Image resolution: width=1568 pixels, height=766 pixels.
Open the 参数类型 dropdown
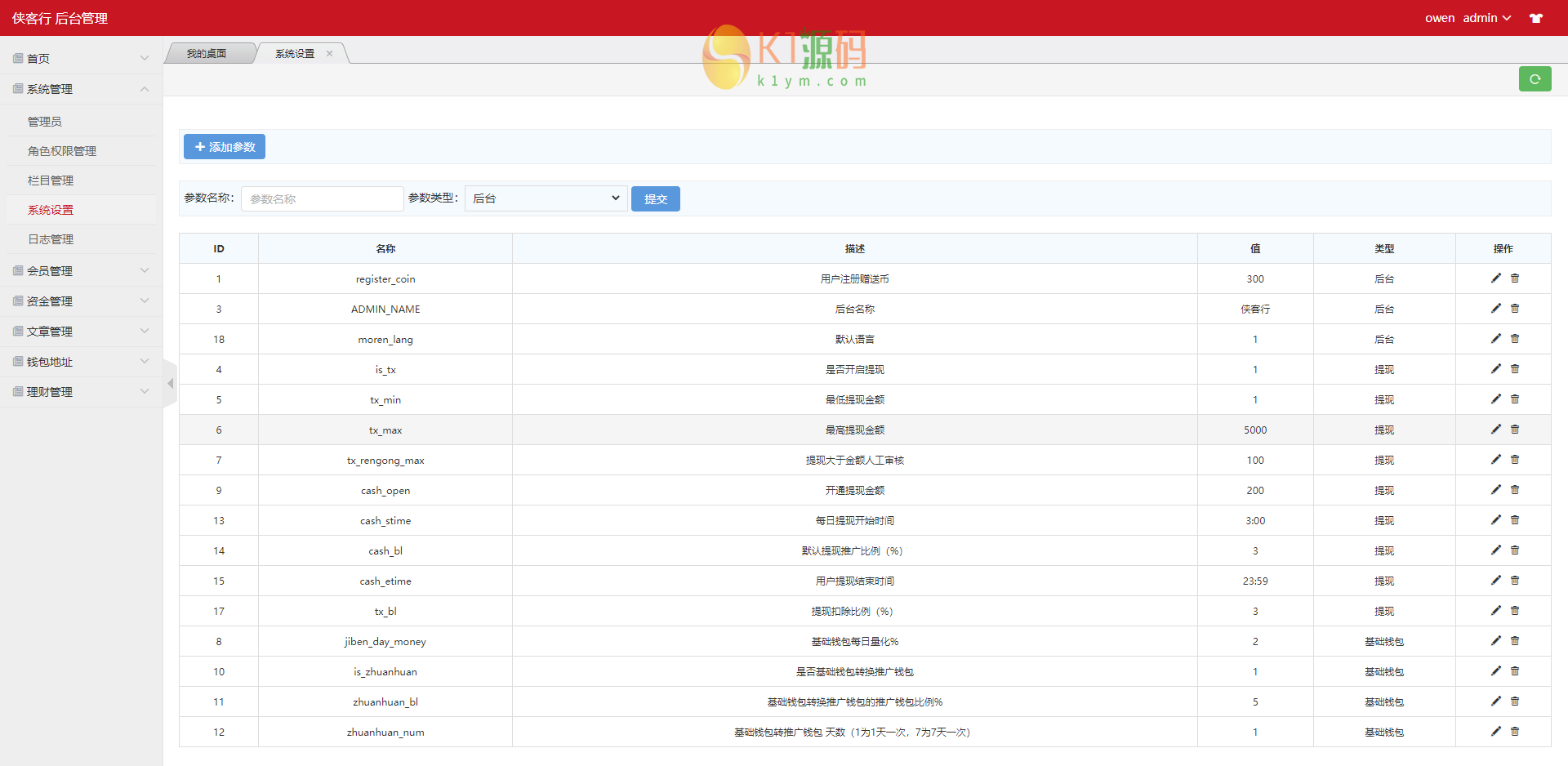point(546,198)
